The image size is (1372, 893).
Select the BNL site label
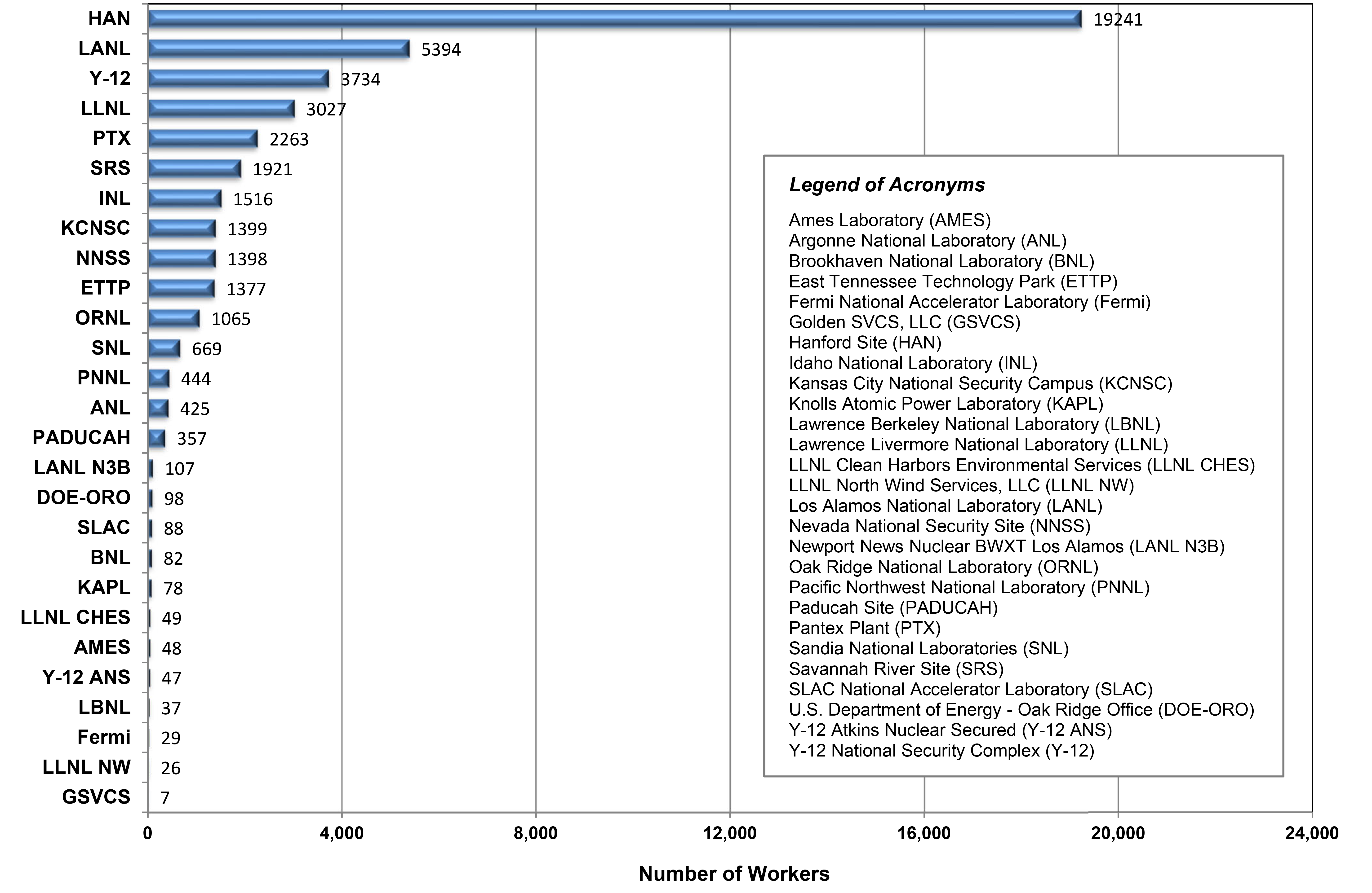pos(110,558)
